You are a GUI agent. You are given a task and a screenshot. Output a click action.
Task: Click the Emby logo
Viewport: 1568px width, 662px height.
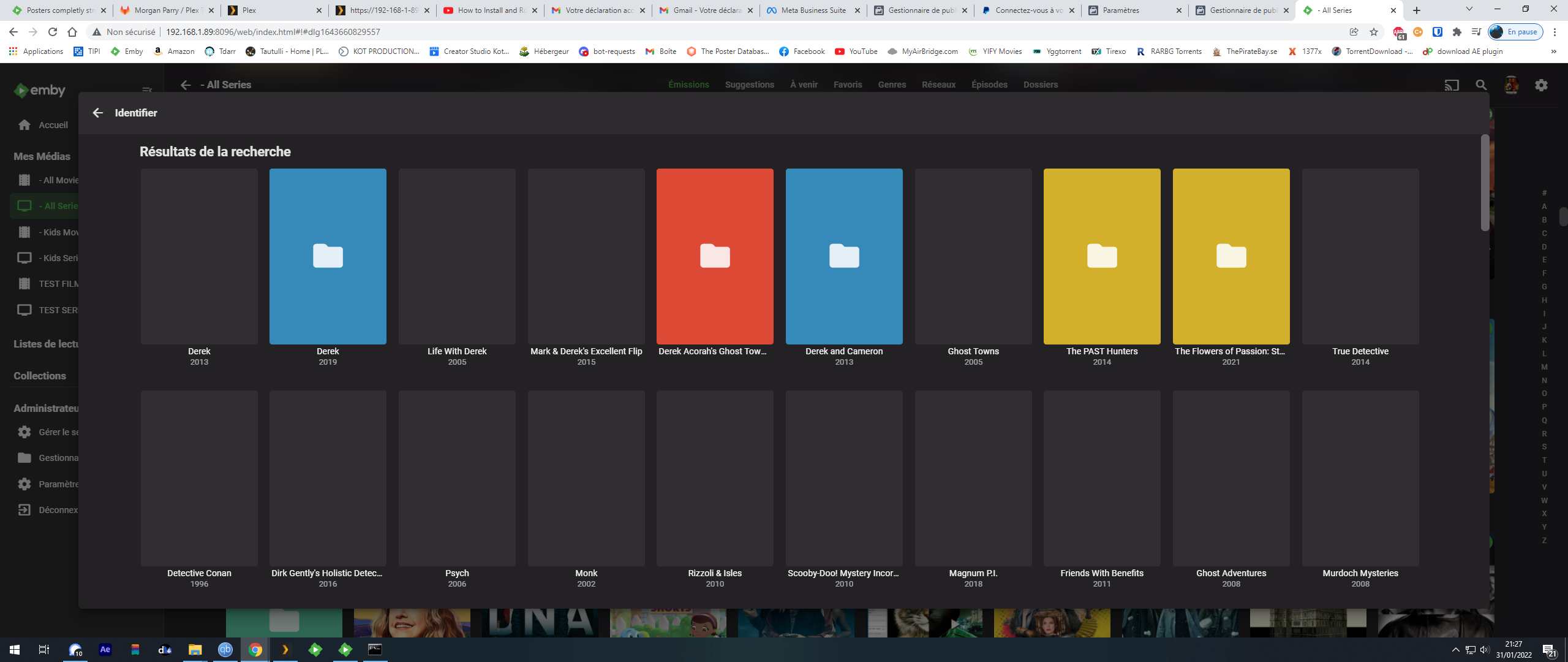point(40,91)
